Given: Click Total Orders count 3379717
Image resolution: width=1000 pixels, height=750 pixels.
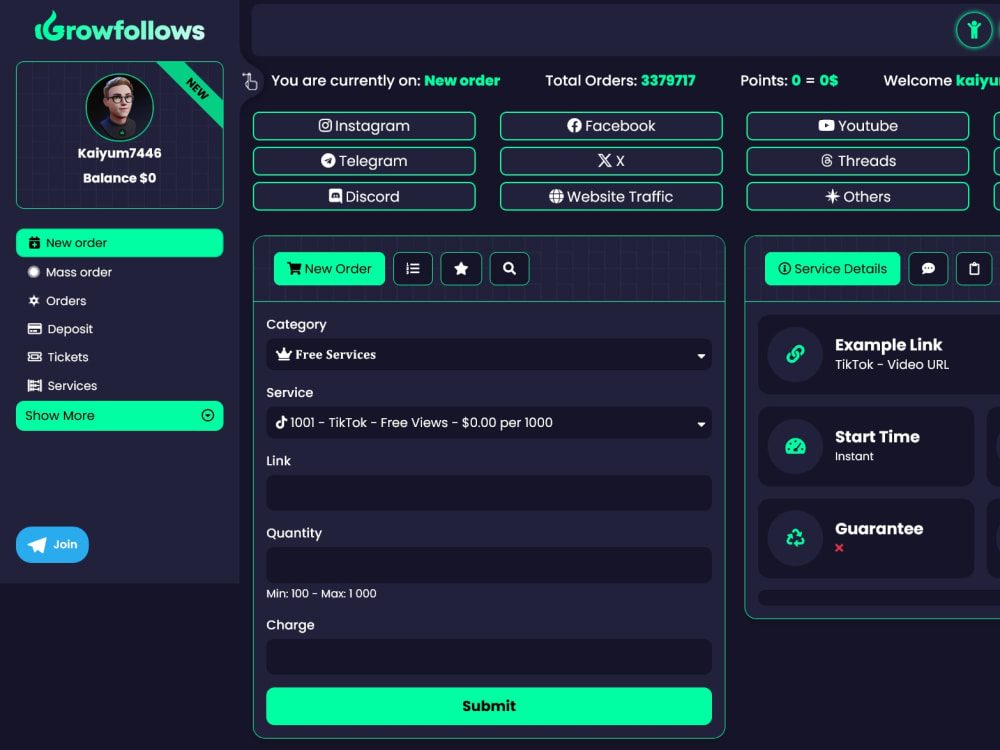Looking at the screenshot, I should coord(668,81).
